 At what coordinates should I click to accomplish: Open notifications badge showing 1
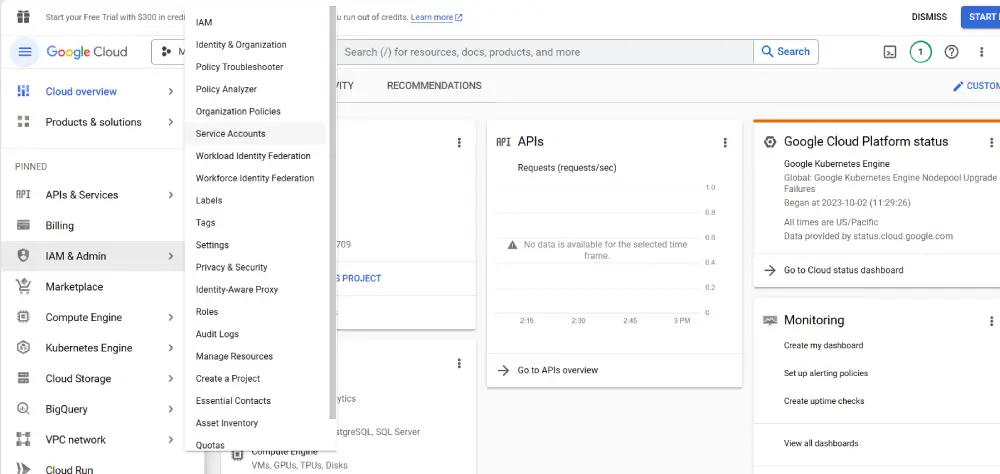[920, 52]
